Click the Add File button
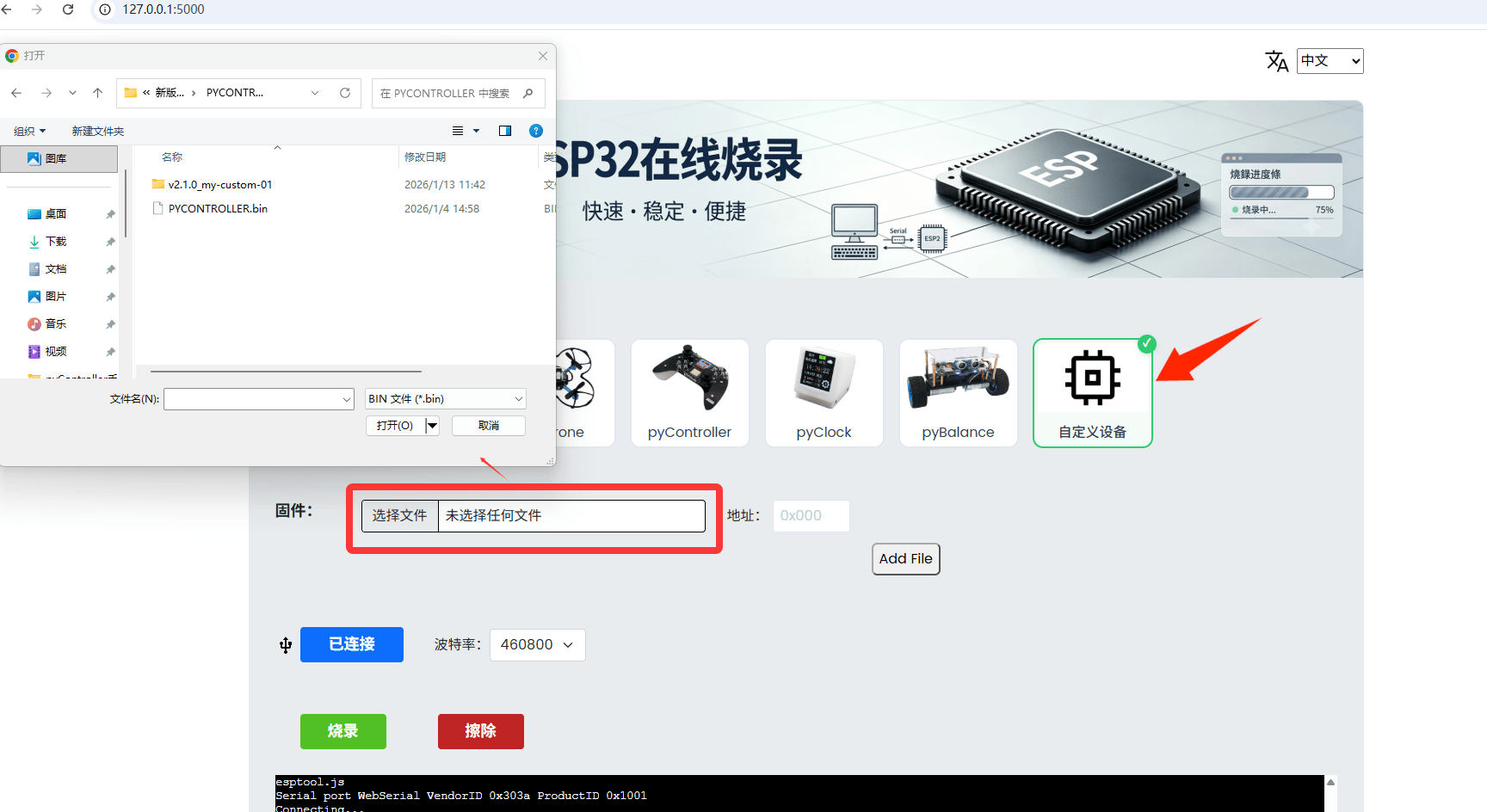1487x812 pixels. (x=905, y=558)
